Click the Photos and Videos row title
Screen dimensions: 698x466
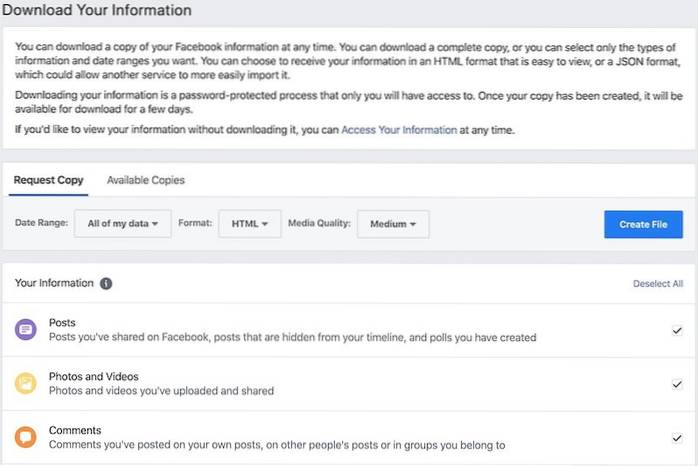tap(93, 377)
